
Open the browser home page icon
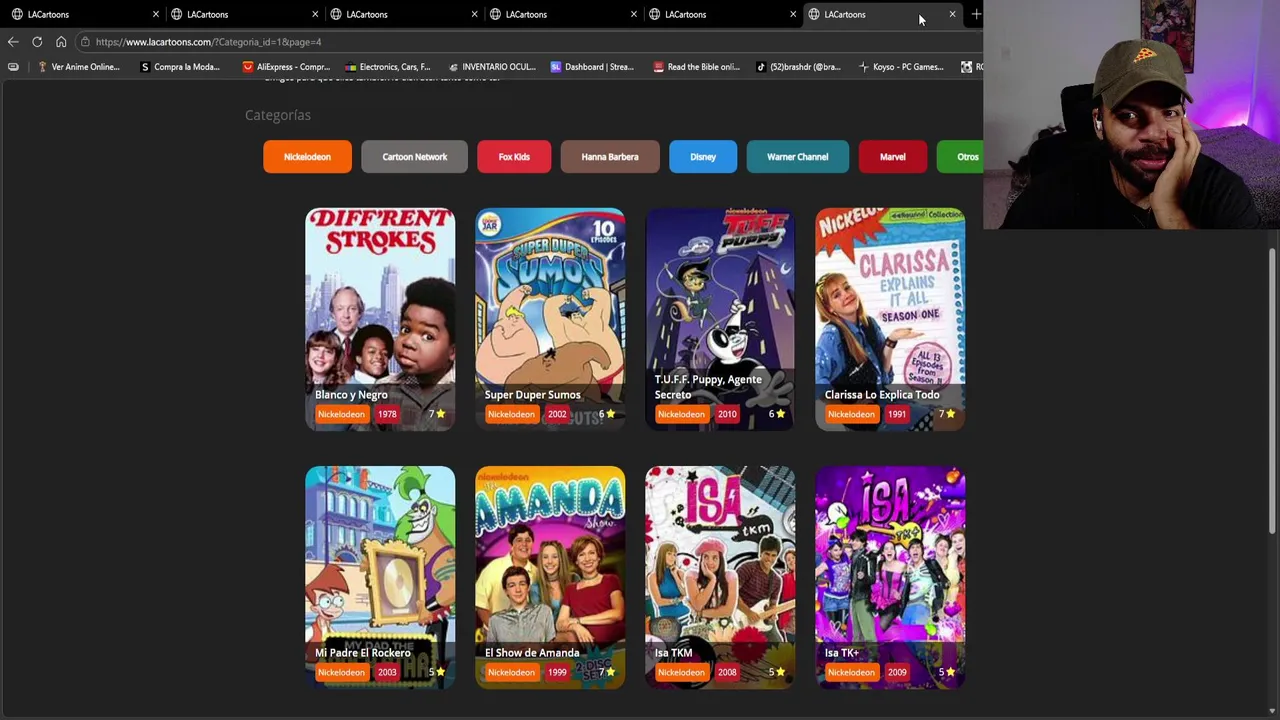coord(61,42)
